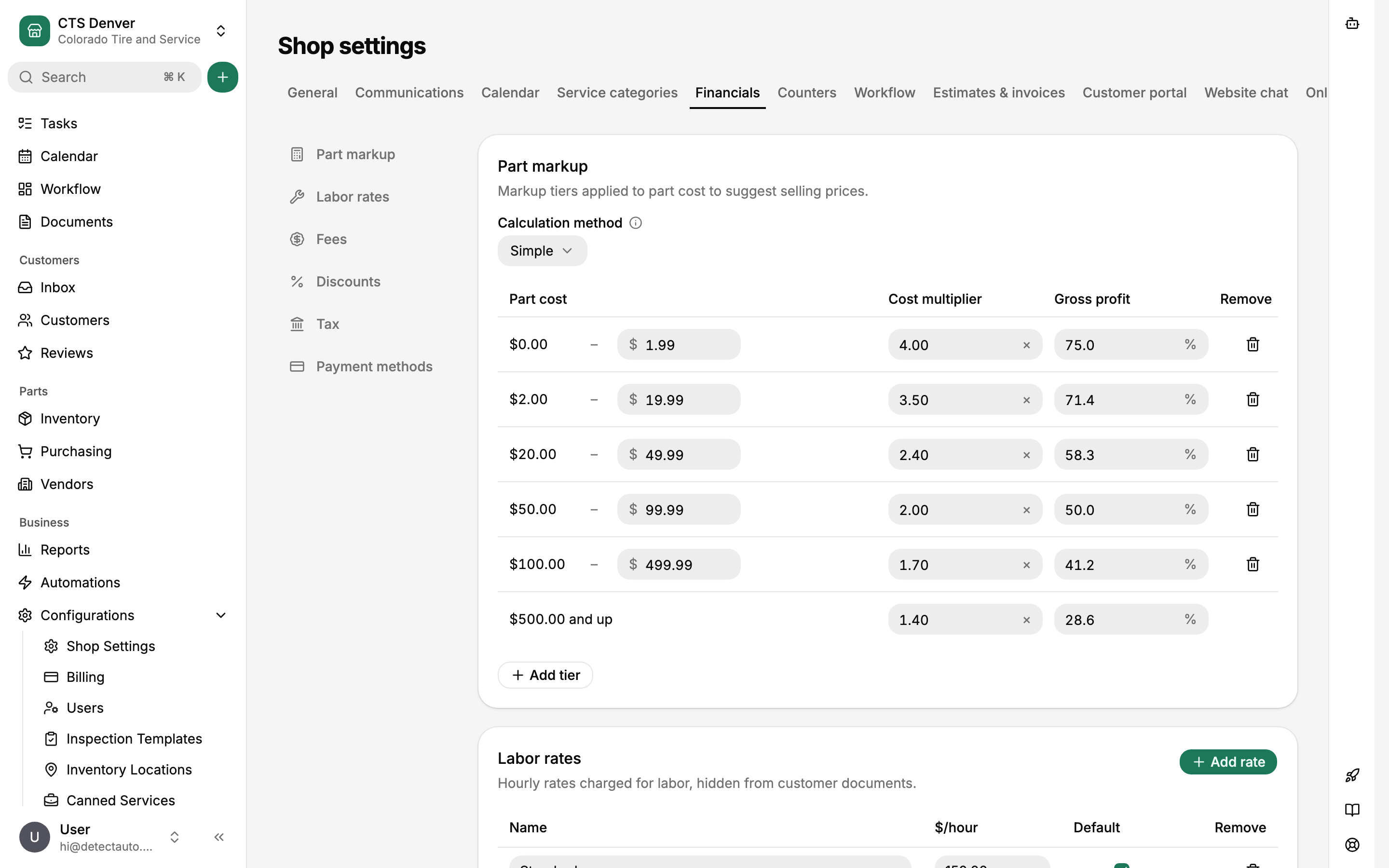Open the user account menu chevrons
The width and height of the screenshot is (1389, 868).
click(x=175, y=837)
